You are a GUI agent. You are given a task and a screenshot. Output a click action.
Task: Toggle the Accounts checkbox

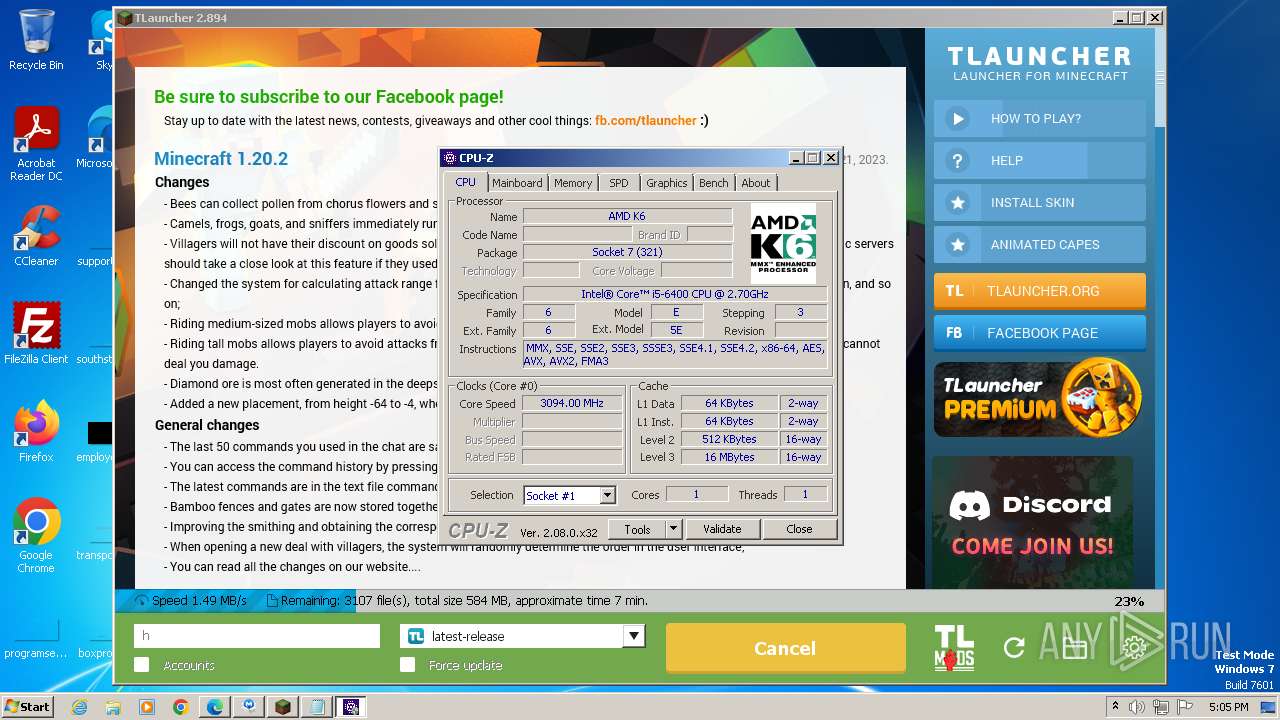tap(142, 664)
